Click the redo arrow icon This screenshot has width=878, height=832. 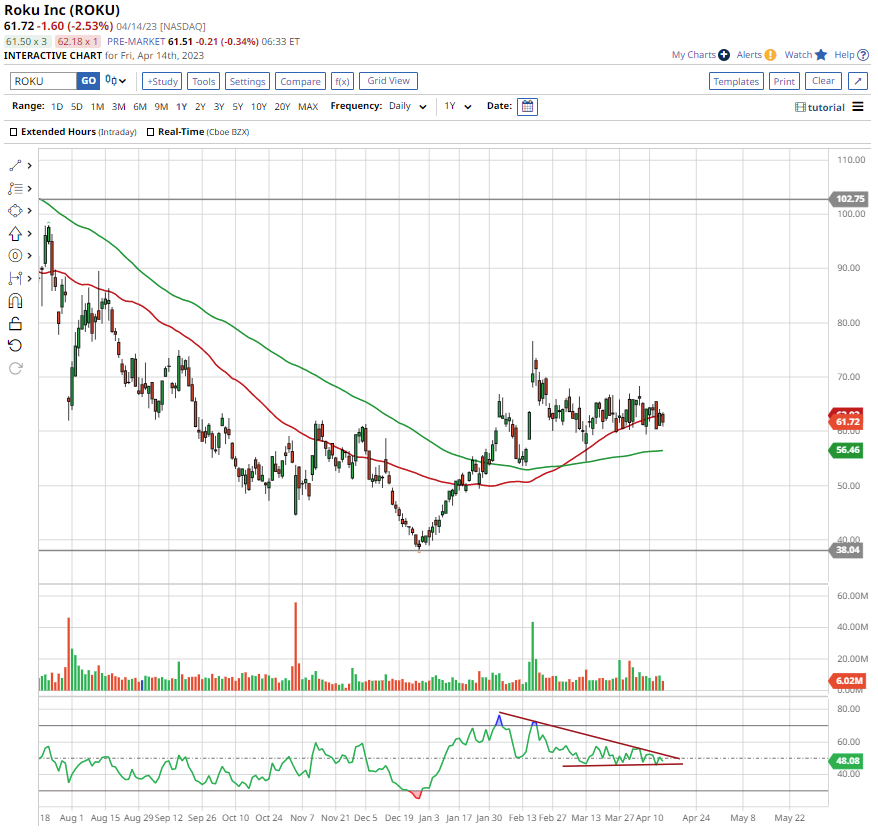pos(15,368)
